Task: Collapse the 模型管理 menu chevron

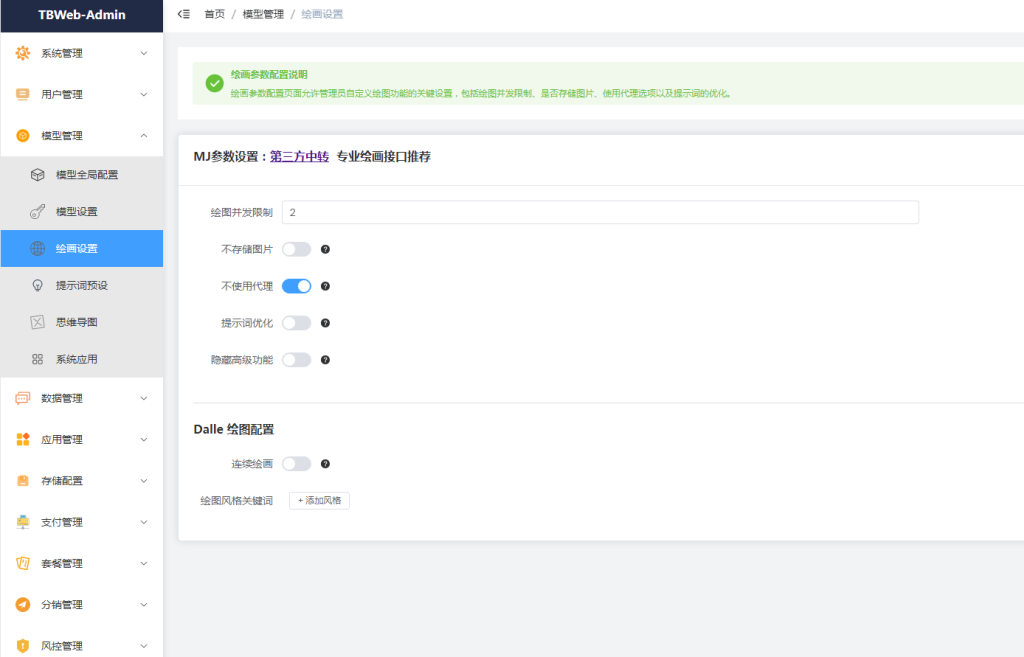Action: [x=143, y=136]
